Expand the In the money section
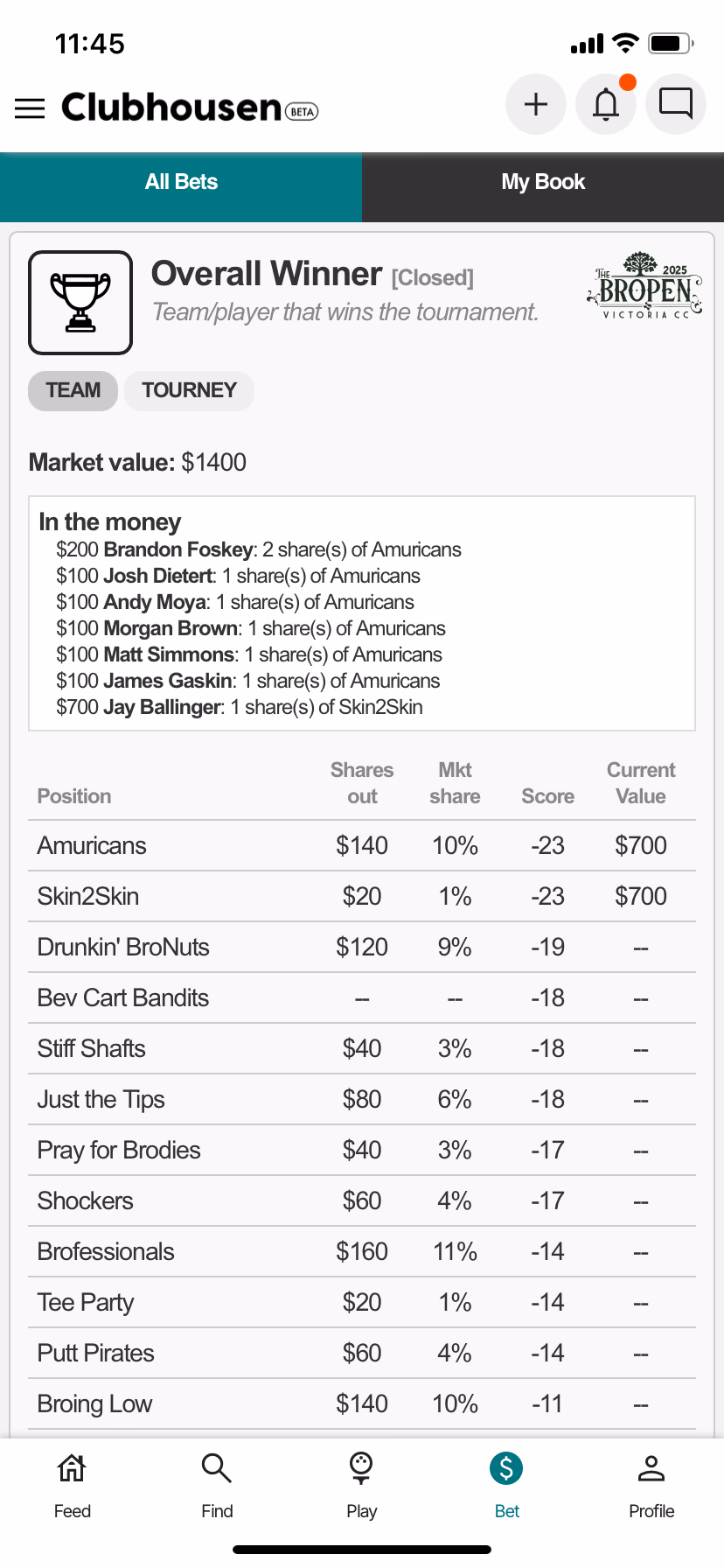This screenshot has width=724, height=1568. [x=110, y=521]
